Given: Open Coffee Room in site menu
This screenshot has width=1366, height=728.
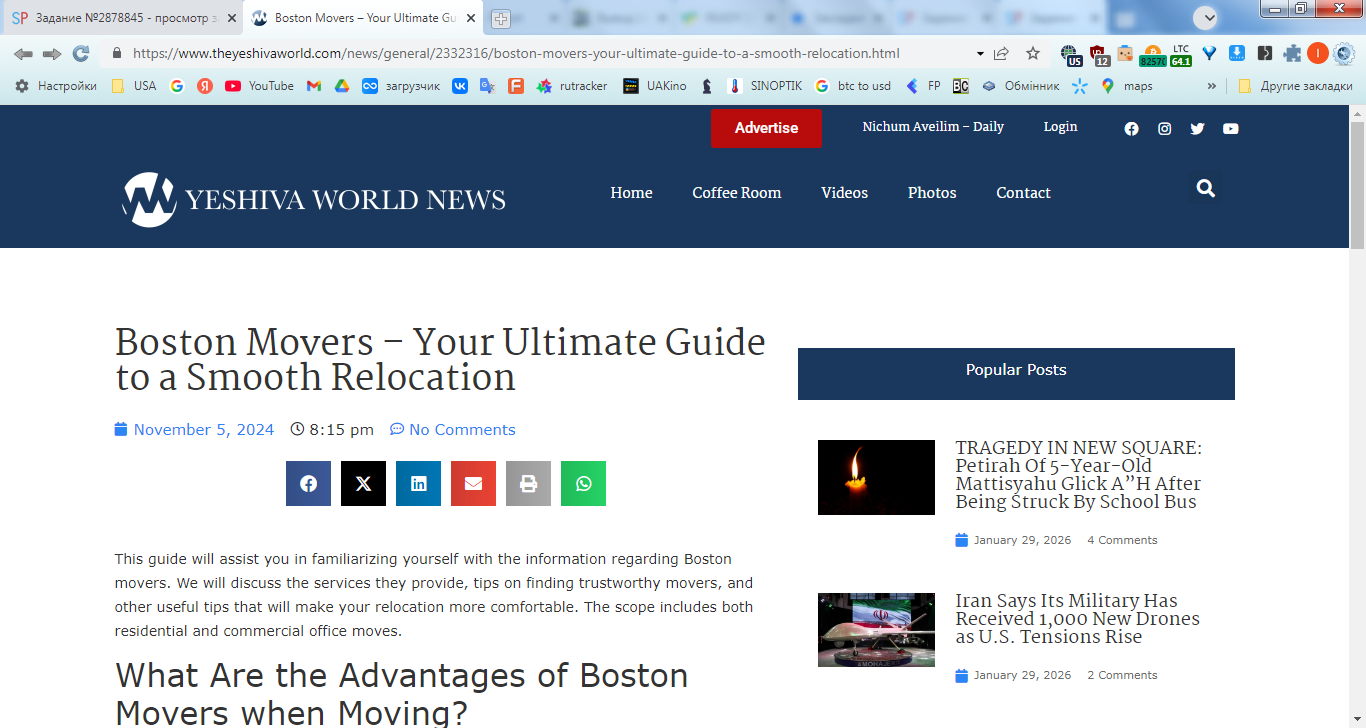Looking at the screenshot, I should [737, 193].
